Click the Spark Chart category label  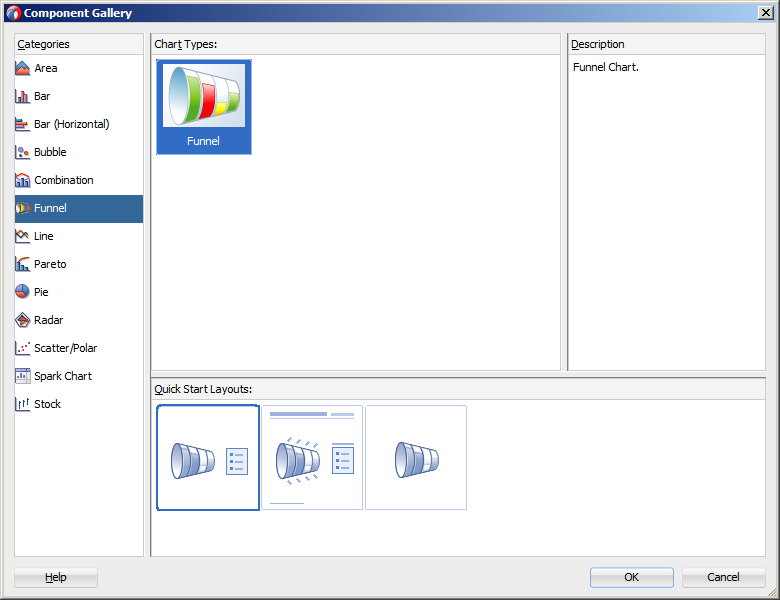pos(63,376)
